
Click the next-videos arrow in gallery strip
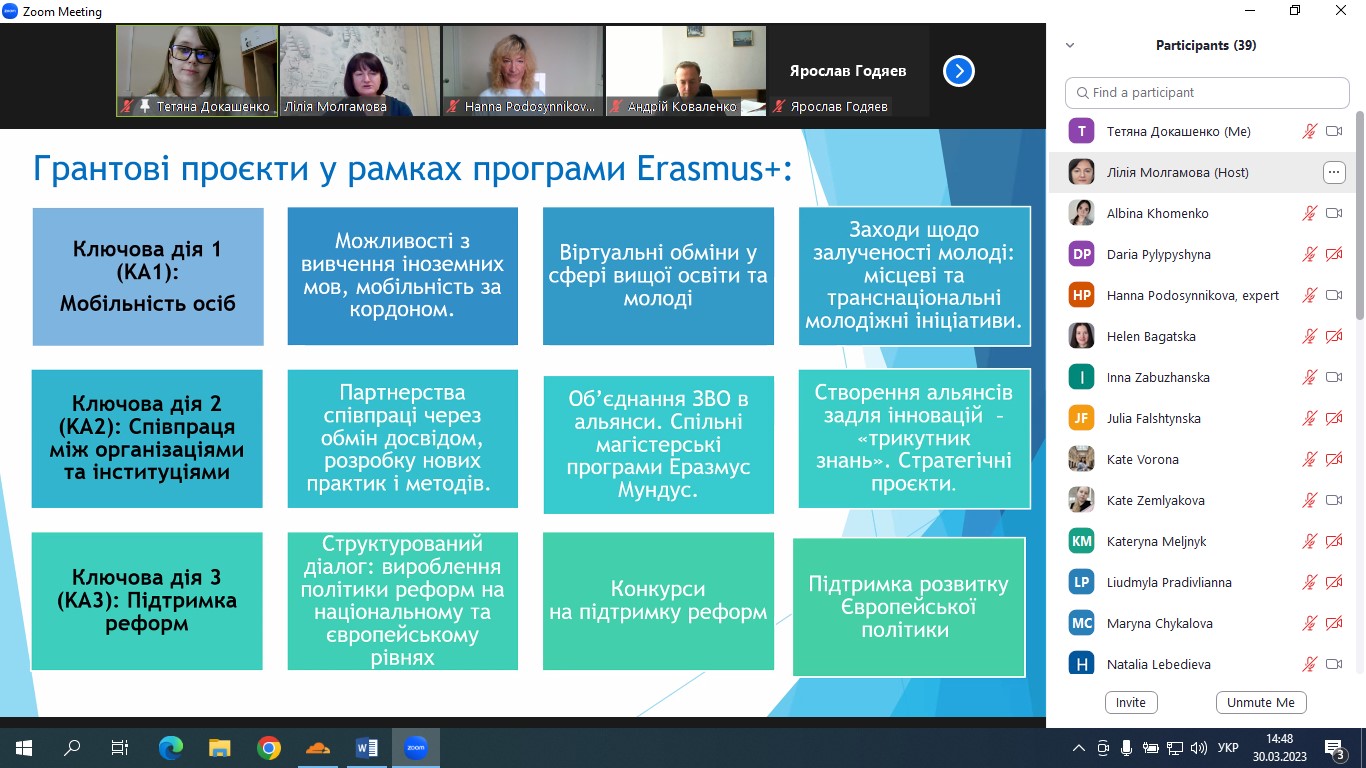coord(958,71)
